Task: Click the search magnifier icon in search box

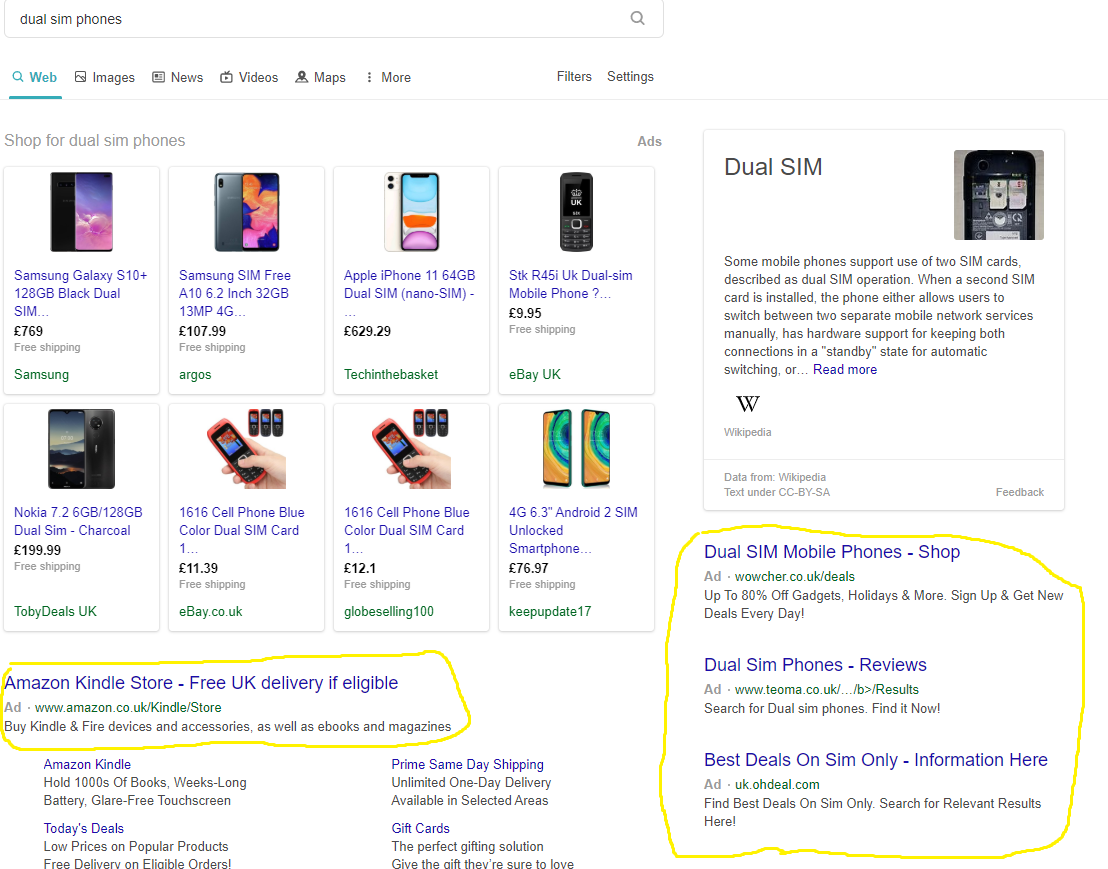Action: [637, 18]
